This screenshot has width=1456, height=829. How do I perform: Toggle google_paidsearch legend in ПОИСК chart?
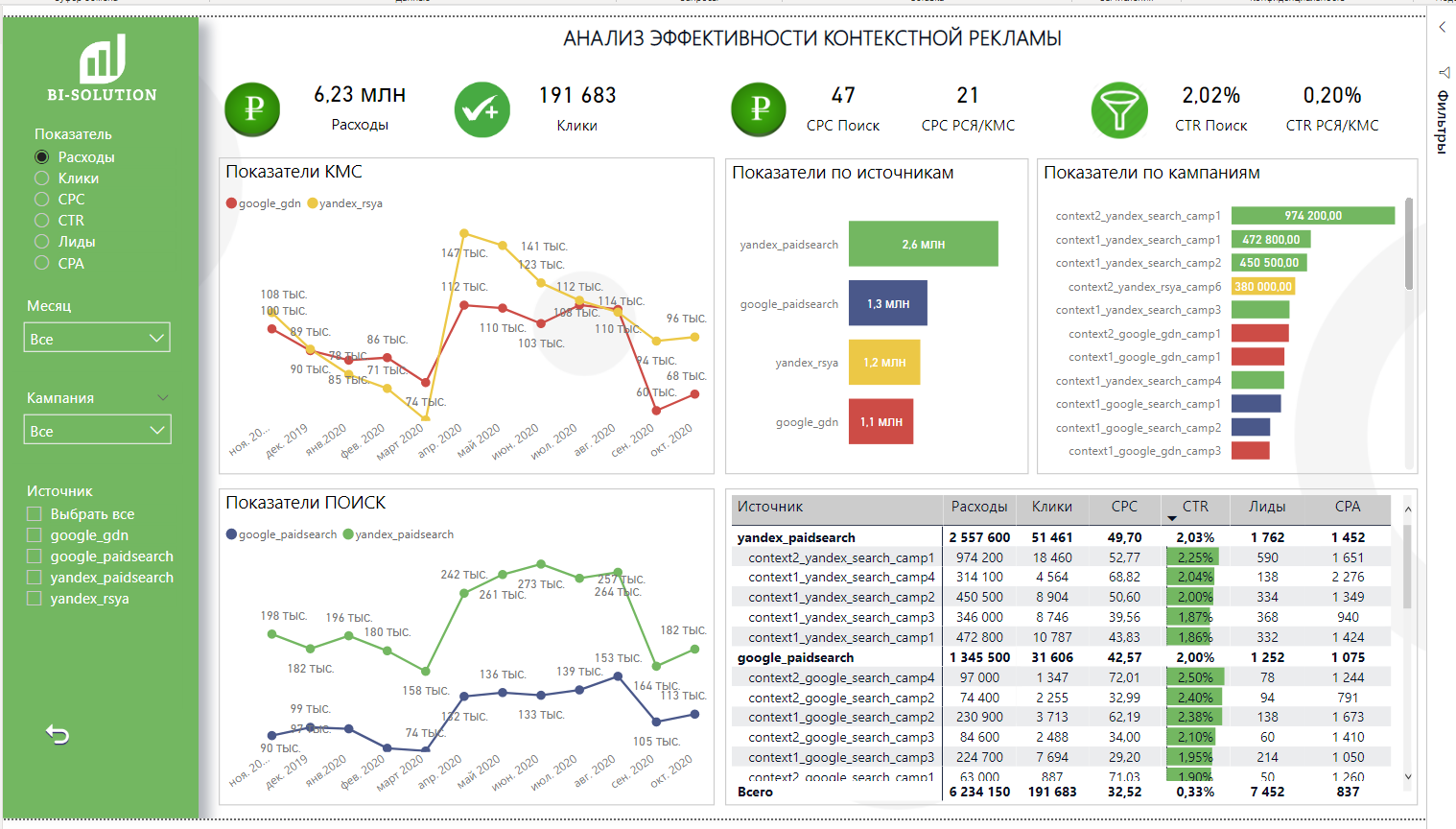pyautogui.click(x=282, y=534)
